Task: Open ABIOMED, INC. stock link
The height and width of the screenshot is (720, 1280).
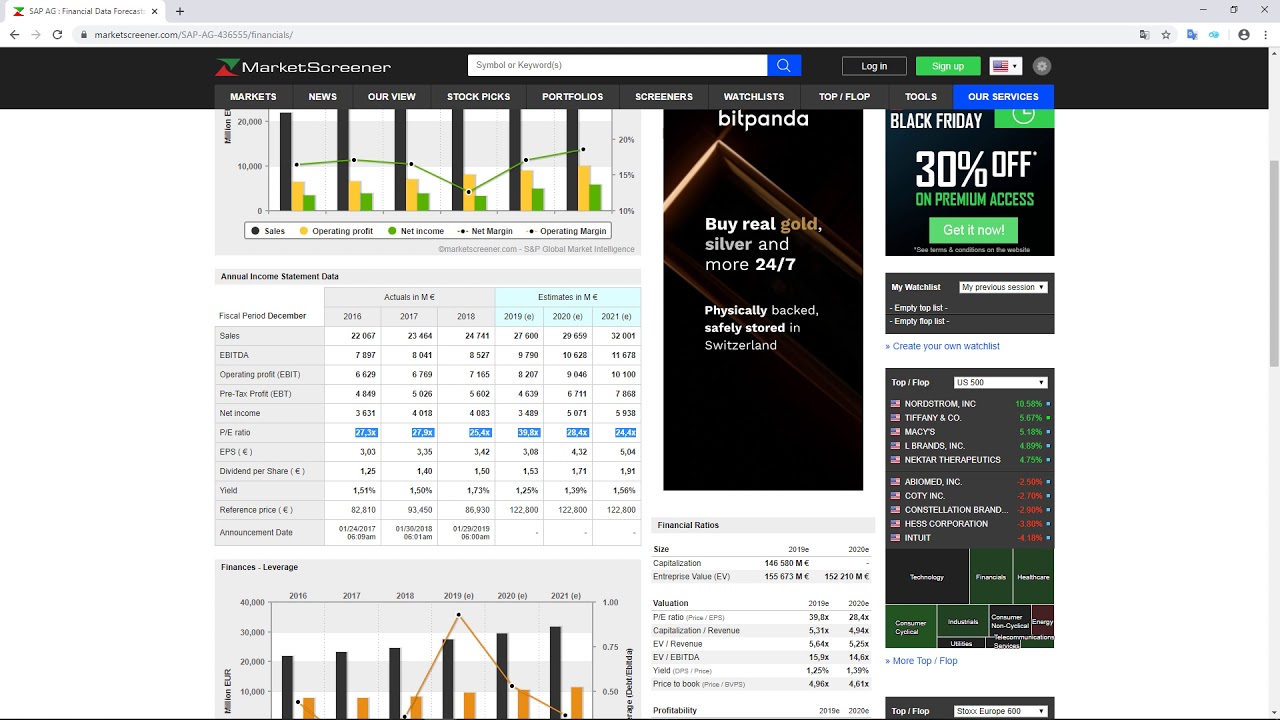Action: coord(933,482)
